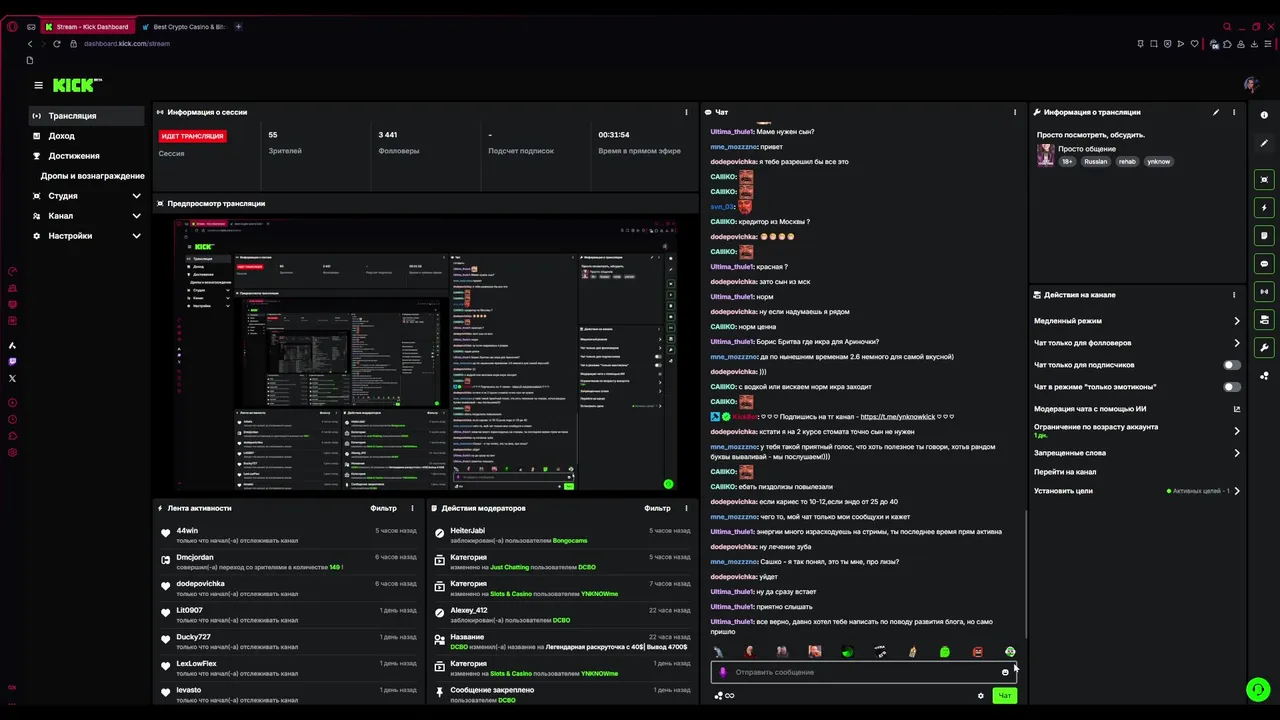Click the ИДЕТ ТРАНСЛЯЦИЯ live badge
Viewport: 1280px width, 720px height.
tap(192, 136)
